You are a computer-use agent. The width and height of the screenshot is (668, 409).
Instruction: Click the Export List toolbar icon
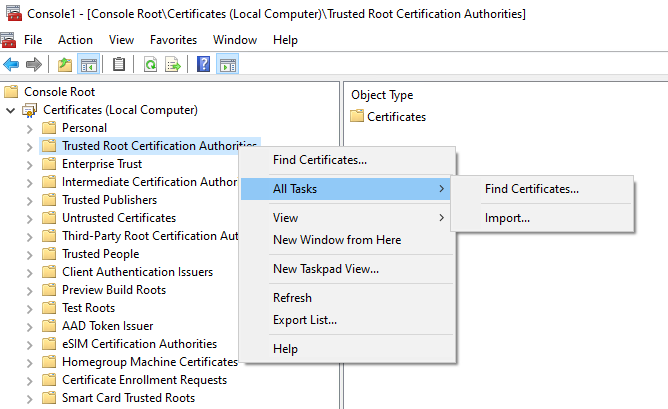[x=172, y=65]
